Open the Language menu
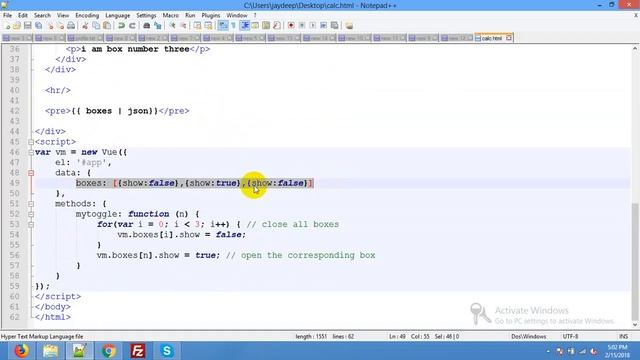This screenshot has width=640, height=360. tap(118, 16)
